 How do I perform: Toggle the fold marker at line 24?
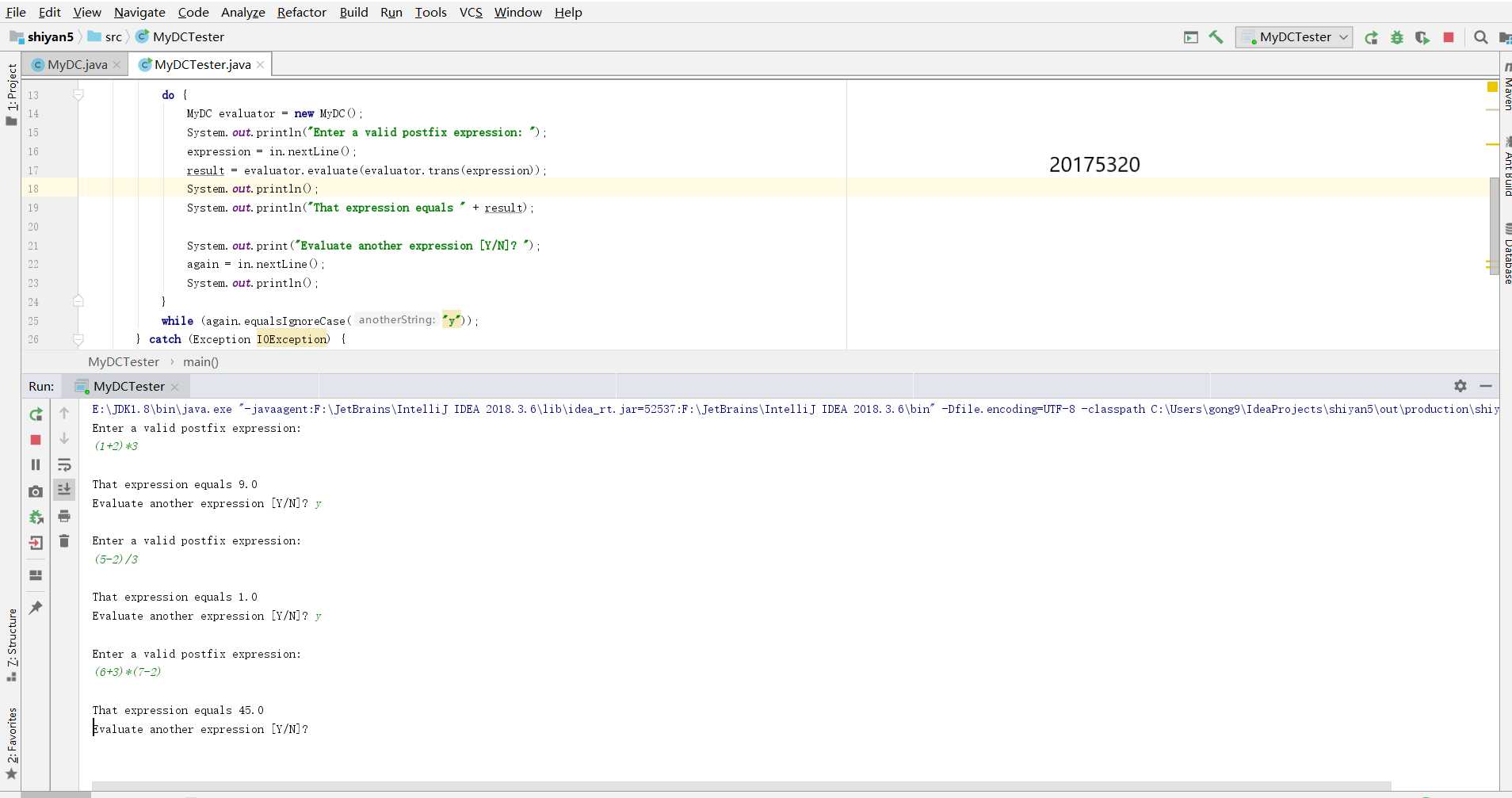[78, 301]
